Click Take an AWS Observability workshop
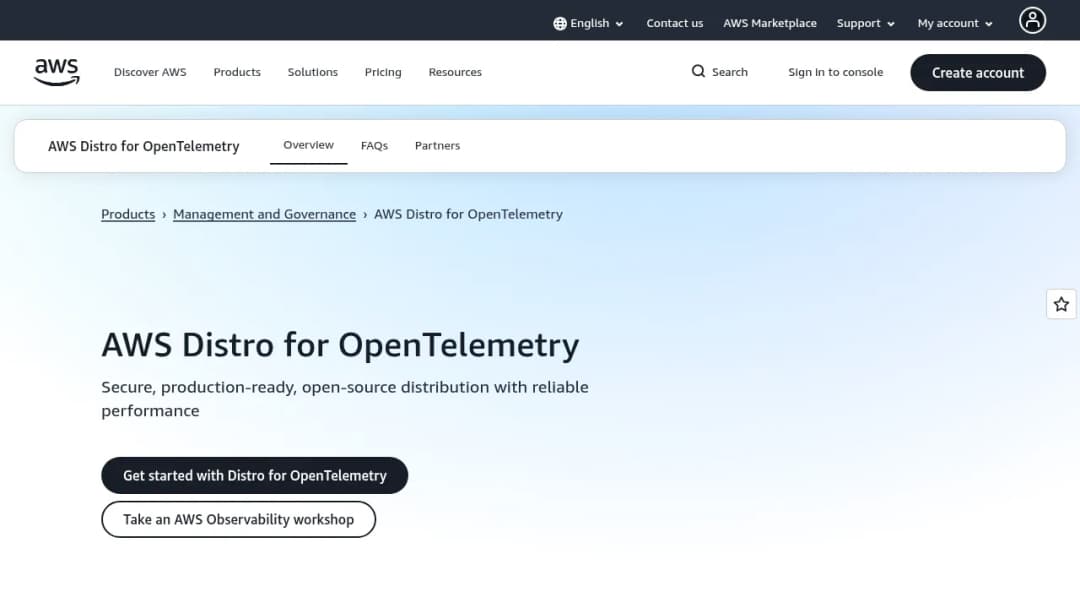Screen dimensions: 1080x608 point(238,520)
